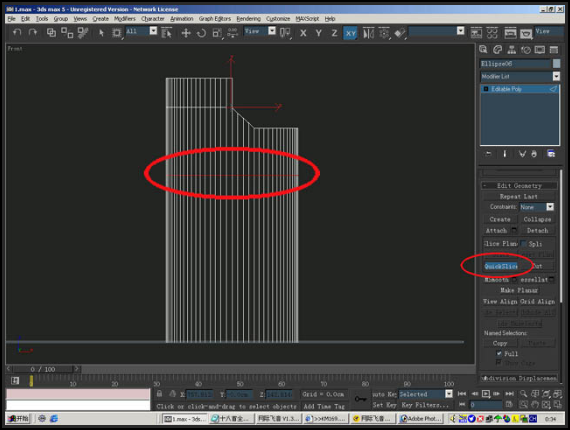Viewport: 570px width, 430px height.
Task: Open the Hierarchy command panel tab
Action: click(x=511, y=50)
